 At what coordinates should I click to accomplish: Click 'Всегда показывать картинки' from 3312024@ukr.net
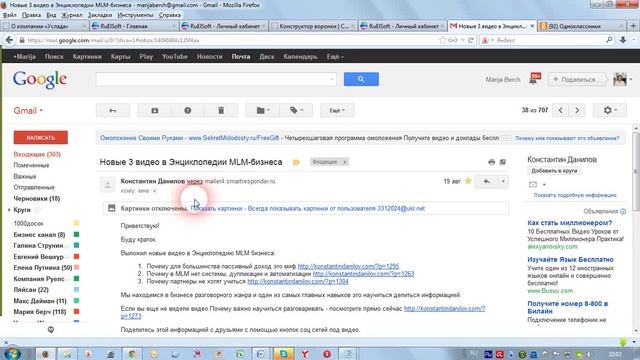[336, 209]
